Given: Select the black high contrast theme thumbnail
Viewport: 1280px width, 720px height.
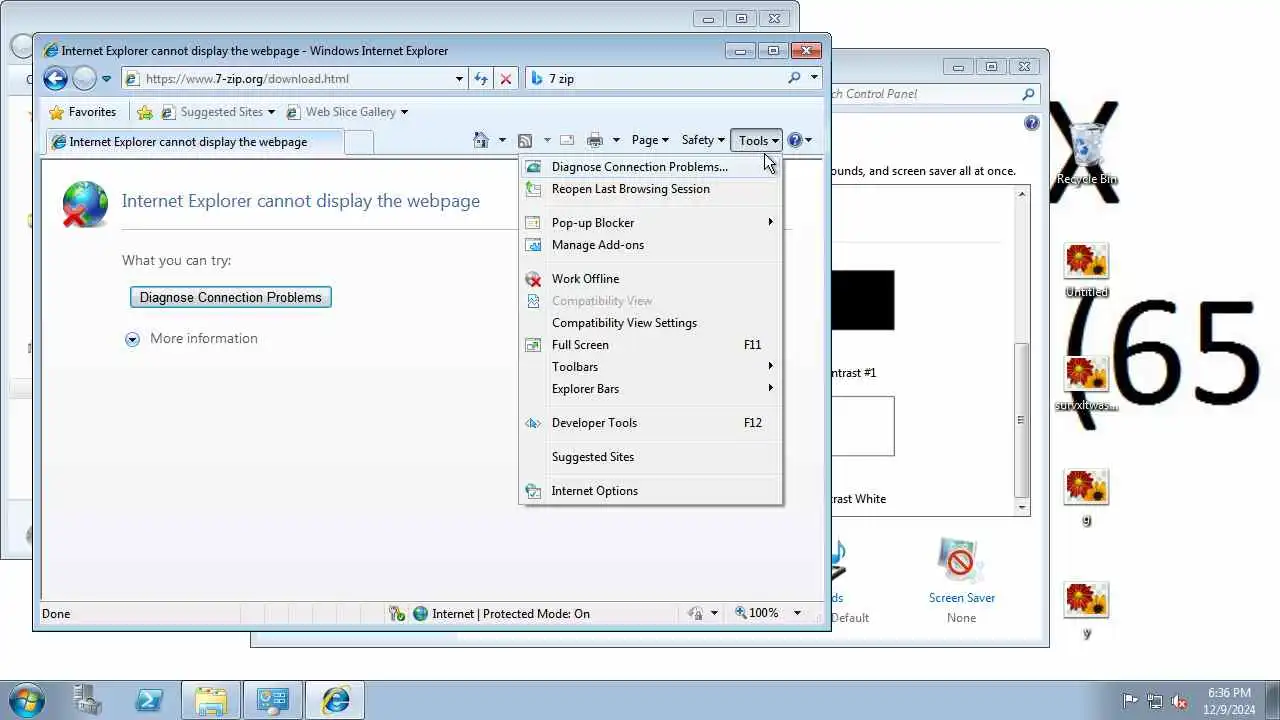Looking at the screenshot, I should pyautogui.click(x=863, y=300).
